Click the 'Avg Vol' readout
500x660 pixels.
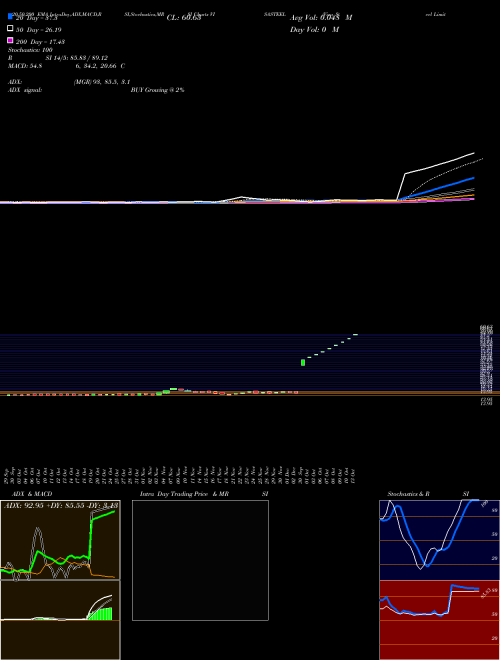coord(321,18)
